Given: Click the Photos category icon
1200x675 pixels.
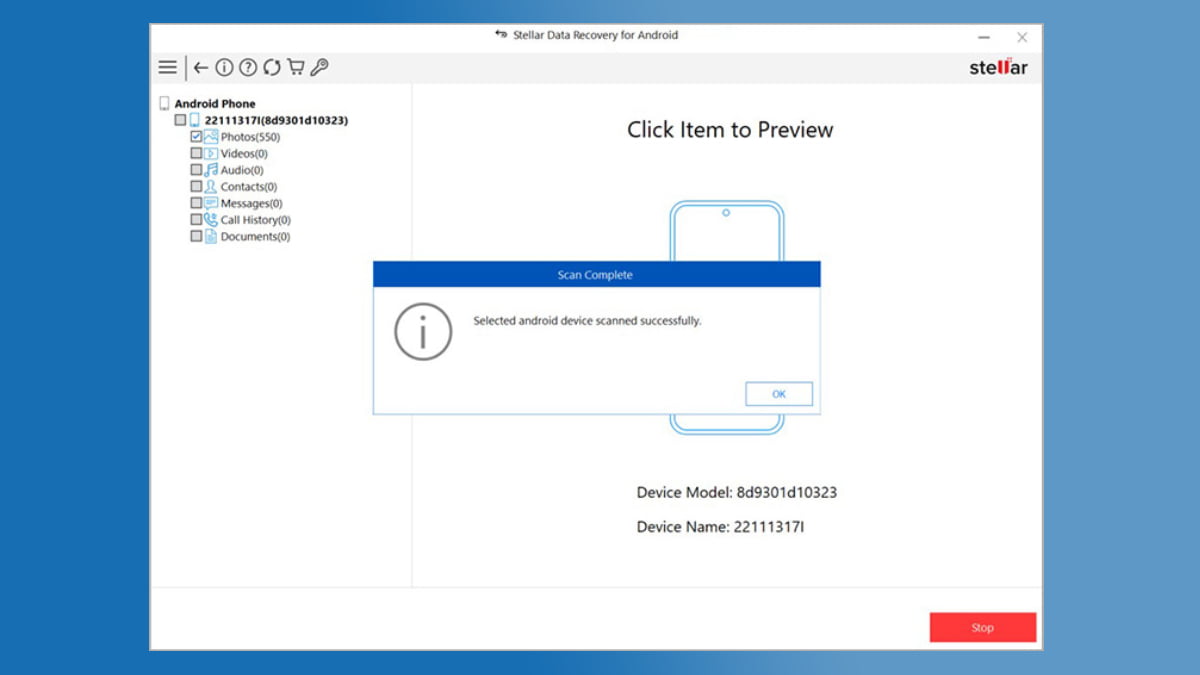Looking at the screenshot, I should (x=211, y=137).
